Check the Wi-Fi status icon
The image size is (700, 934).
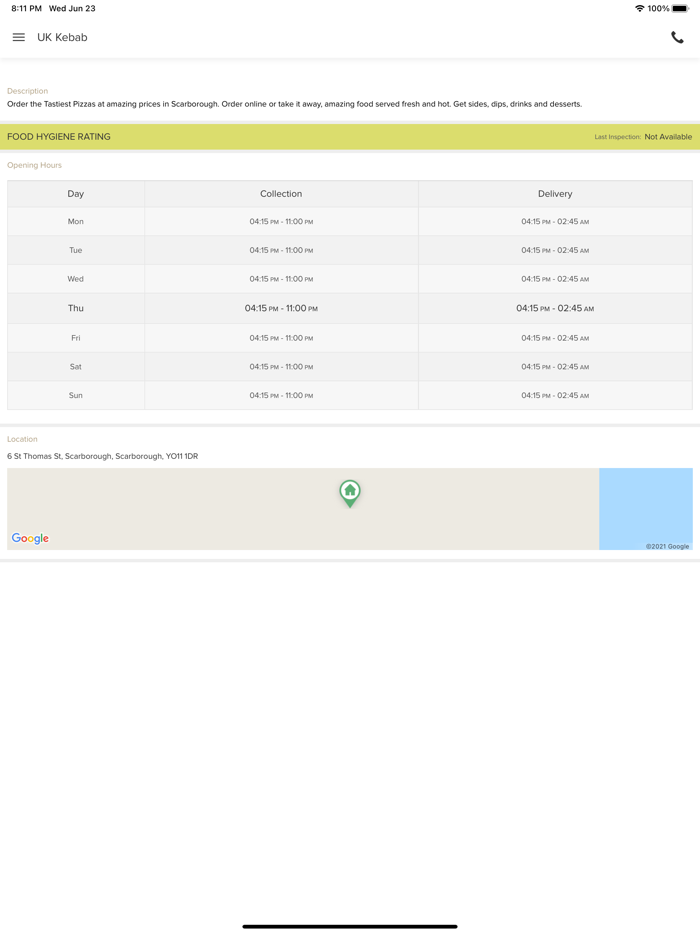(639, 8)
